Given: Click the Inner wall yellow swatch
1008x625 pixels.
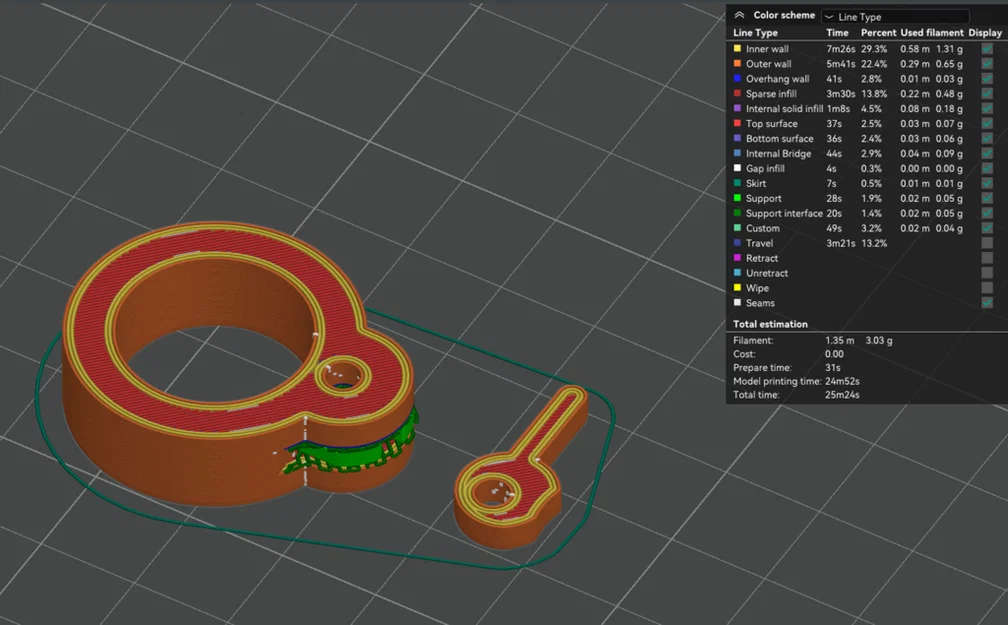Looking at the screenshot, I should pyautogui.click(x=737, y=48).
